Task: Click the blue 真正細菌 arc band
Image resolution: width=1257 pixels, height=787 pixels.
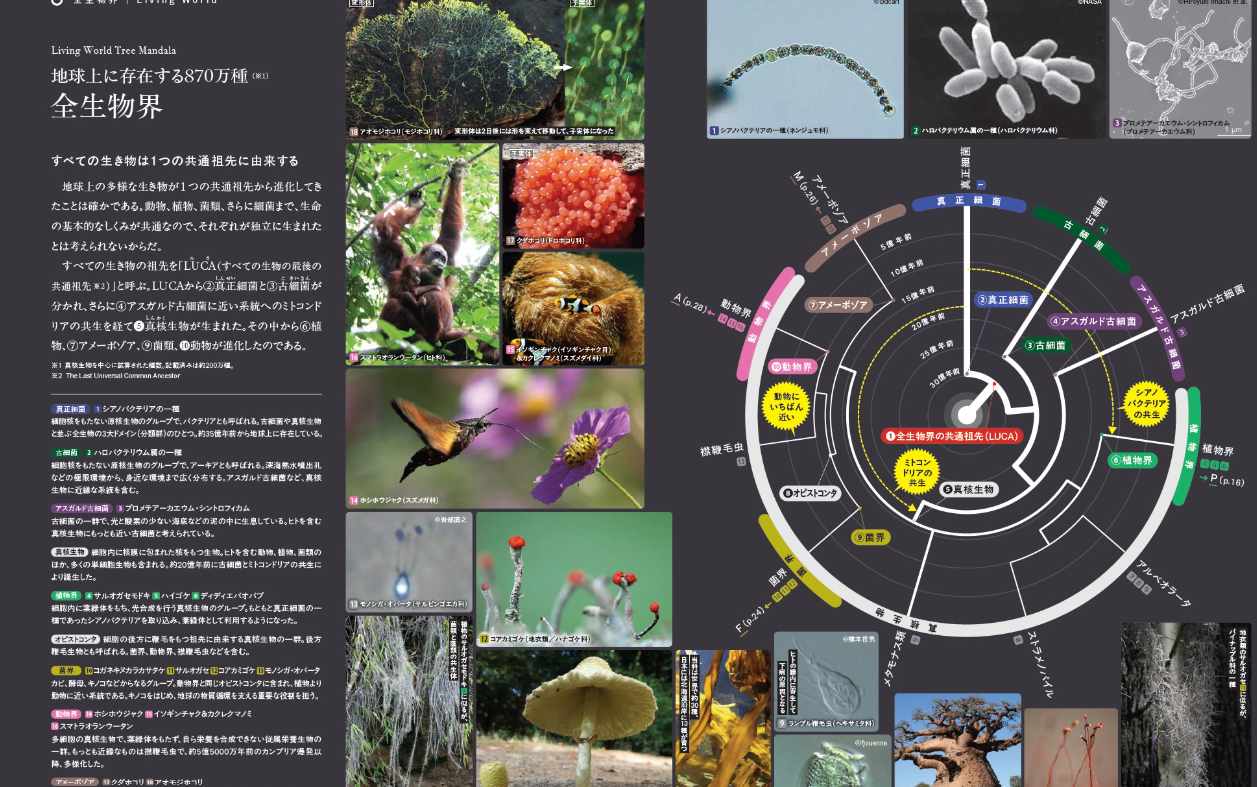Action: [969, 203]
